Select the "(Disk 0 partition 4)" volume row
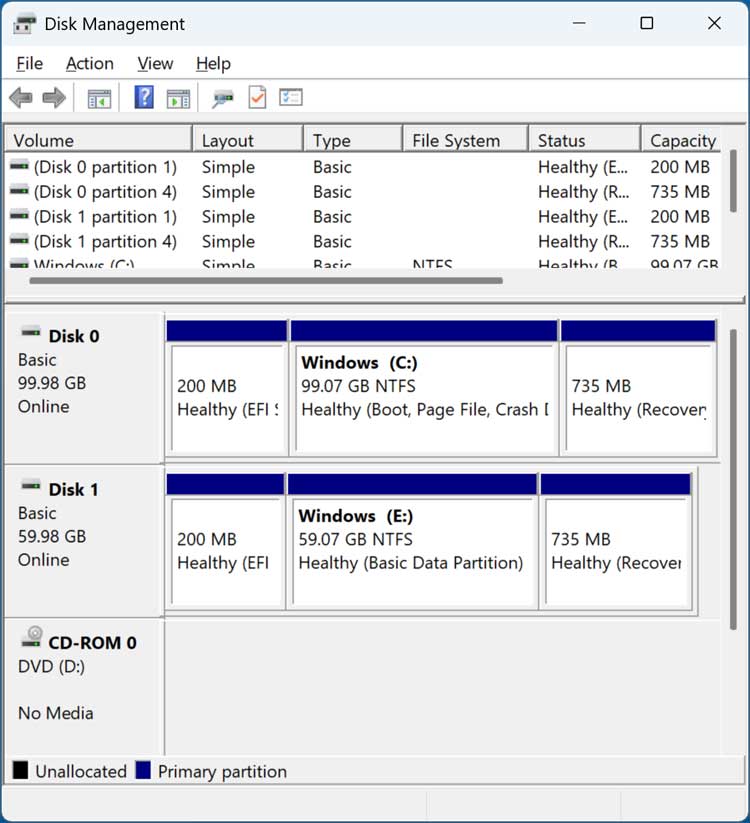The width and height of the screenshot is (750, 823). [x=363, y=192]
